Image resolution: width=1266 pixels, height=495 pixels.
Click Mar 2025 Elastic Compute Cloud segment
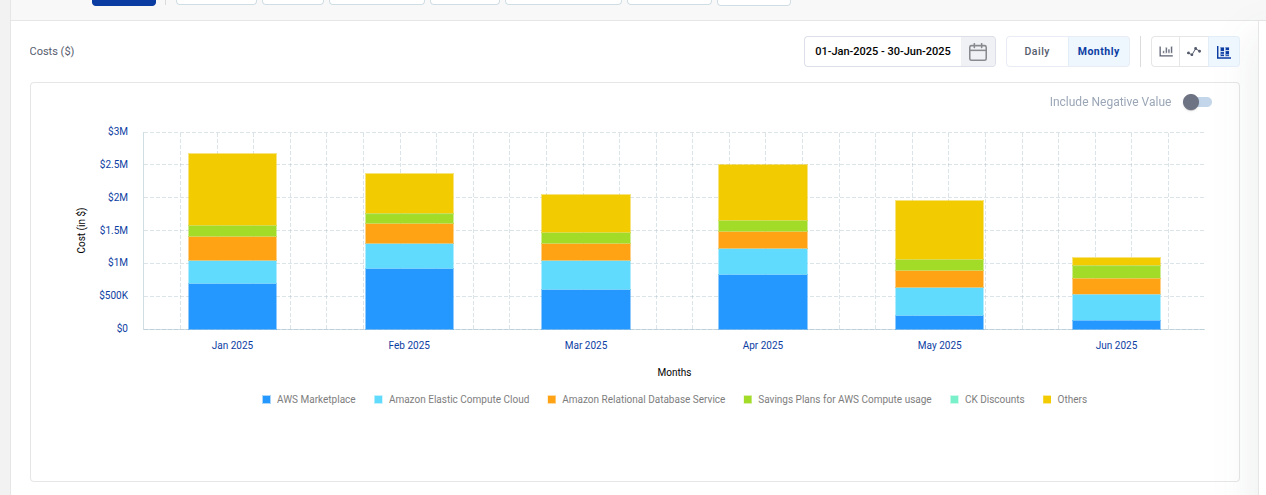pos(586,275)
